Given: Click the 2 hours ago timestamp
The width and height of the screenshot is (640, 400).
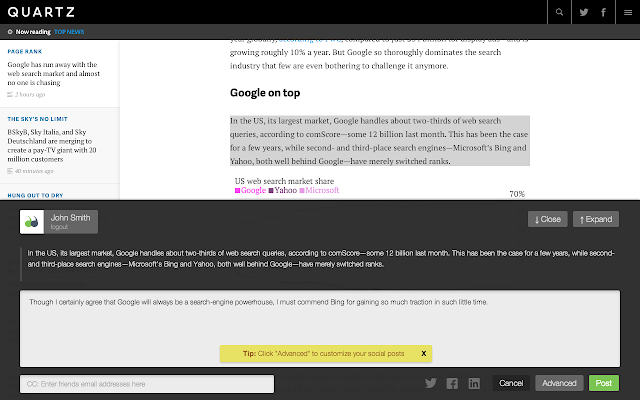Looking at the screenshot, I should pos(30,95).
